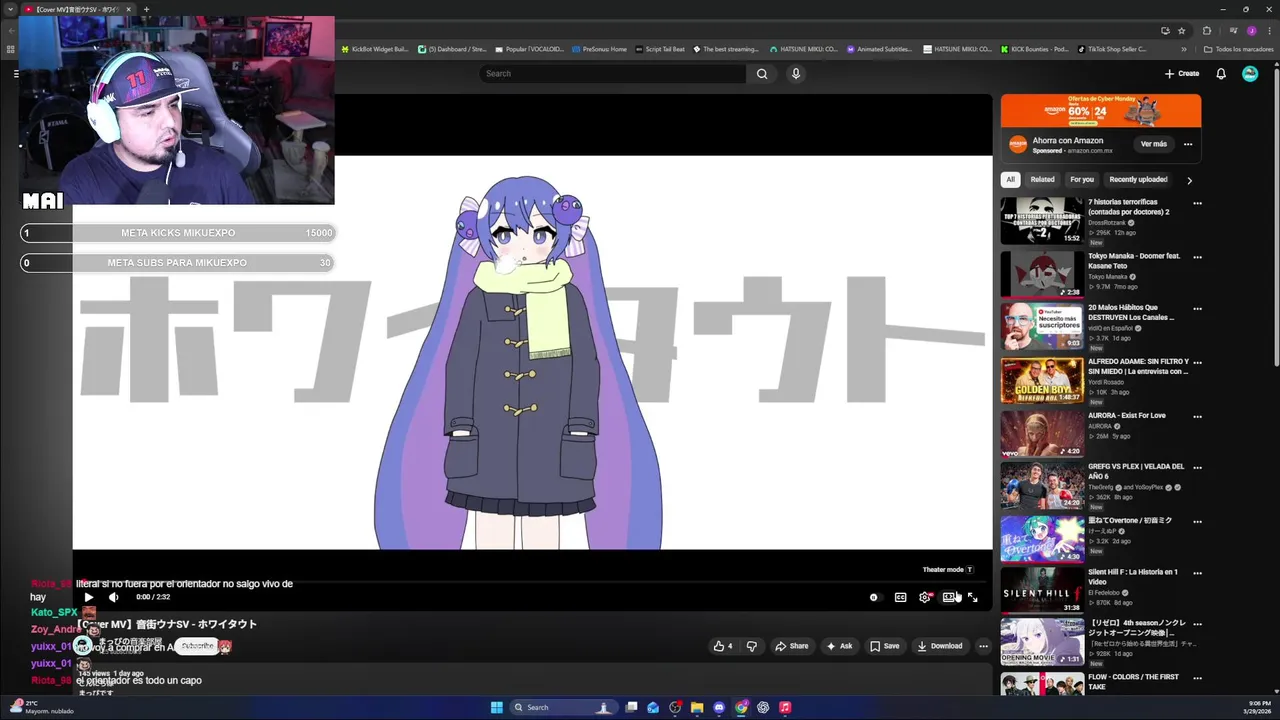The image size is (1280, 720).
Task: Like the video with thumbs-up button
Action: 722,646
